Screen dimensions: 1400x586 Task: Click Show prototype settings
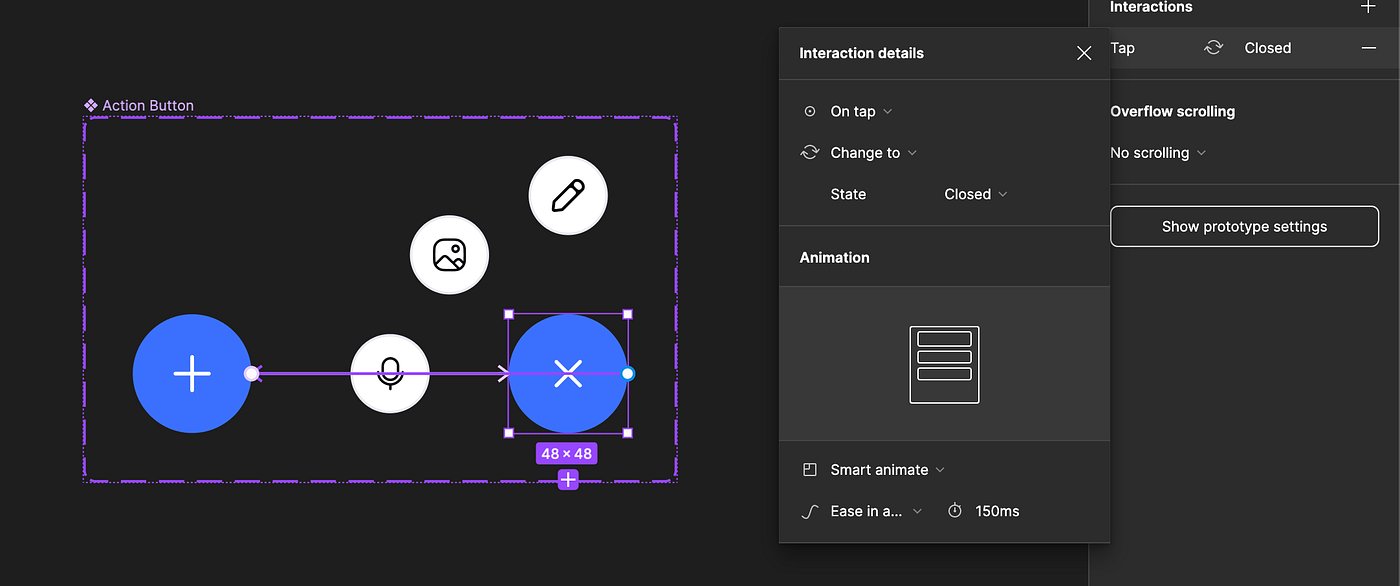tap(1244, 226)
